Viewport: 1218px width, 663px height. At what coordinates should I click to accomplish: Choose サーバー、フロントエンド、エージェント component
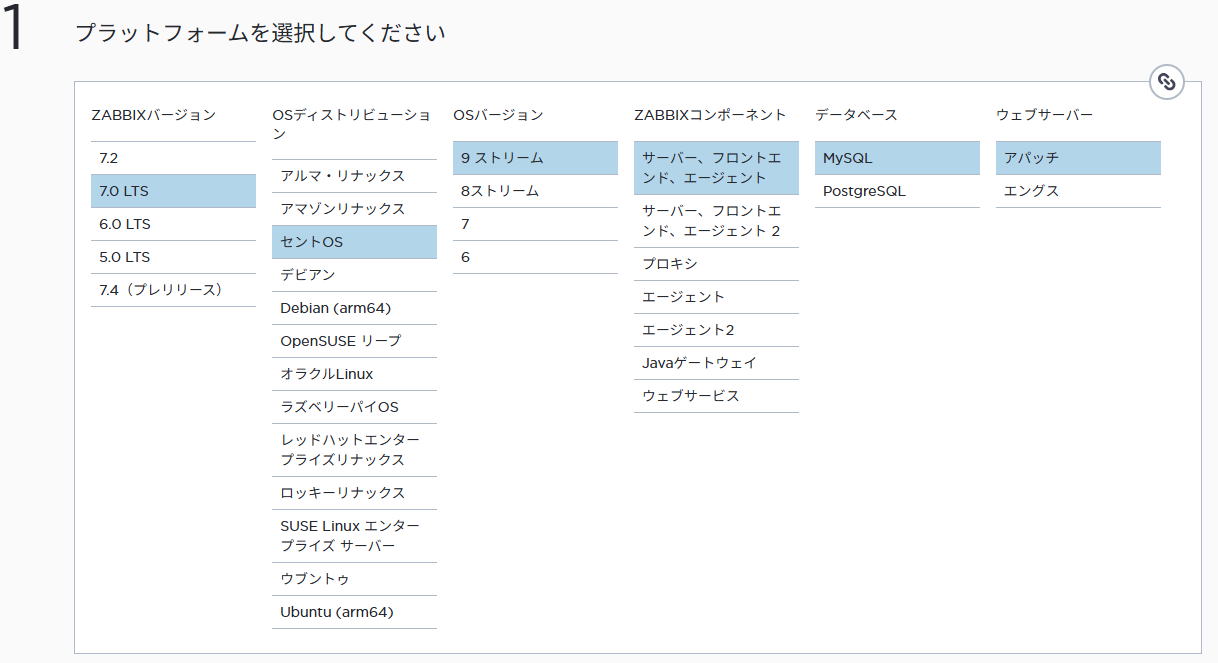tap(716, 168)
